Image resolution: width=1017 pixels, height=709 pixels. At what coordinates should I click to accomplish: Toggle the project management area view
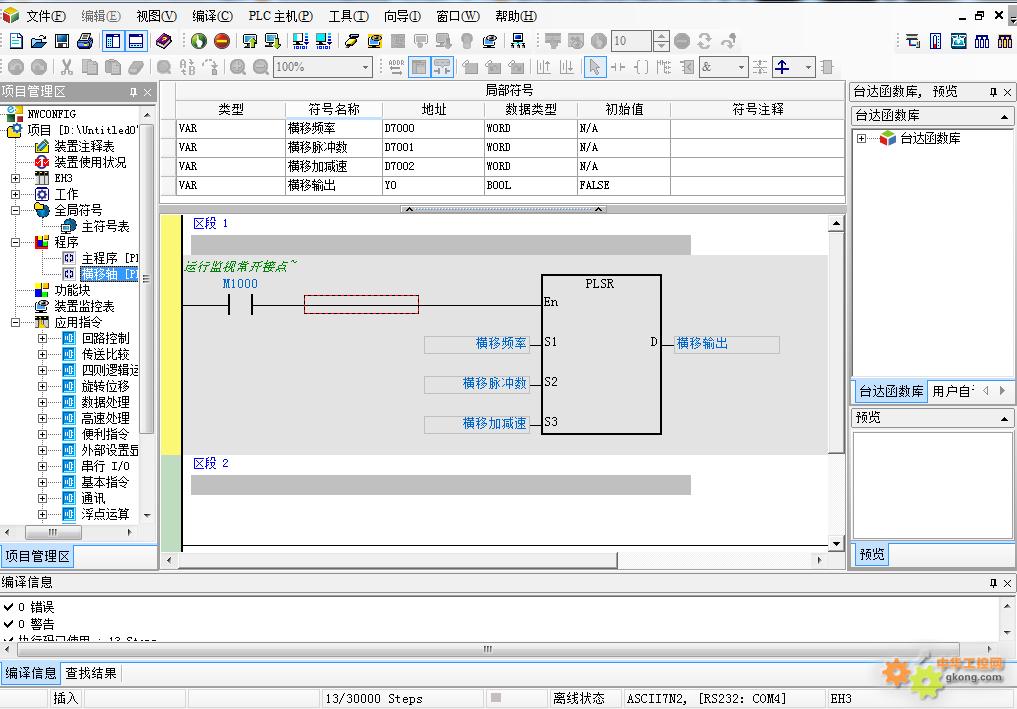pyautogui.click(x=113, y=41)
